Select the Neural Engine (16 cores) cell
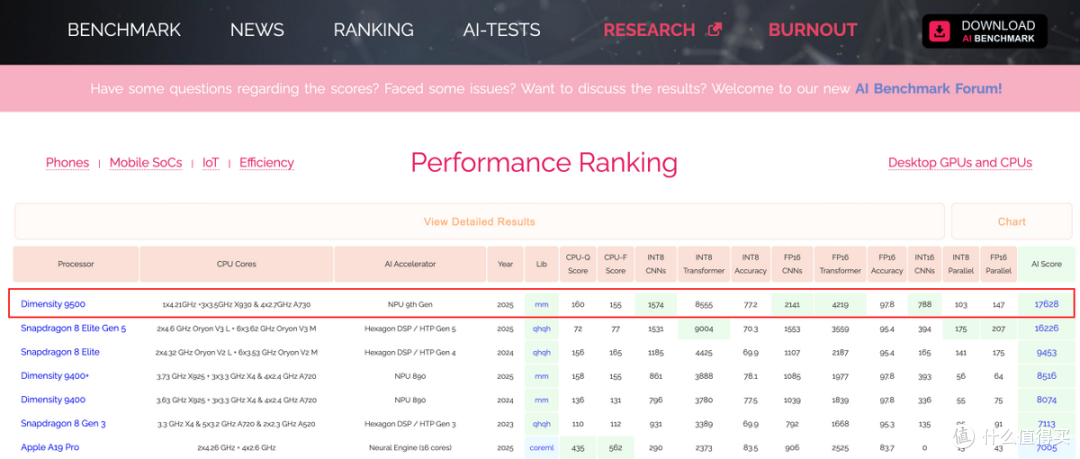Image resolution: width=1080 pixels, height=459 pixels. click(411, 447)
